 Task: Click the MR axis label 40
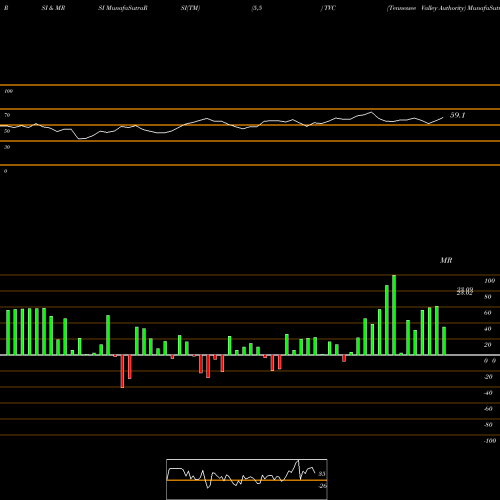tap(488, 329)
